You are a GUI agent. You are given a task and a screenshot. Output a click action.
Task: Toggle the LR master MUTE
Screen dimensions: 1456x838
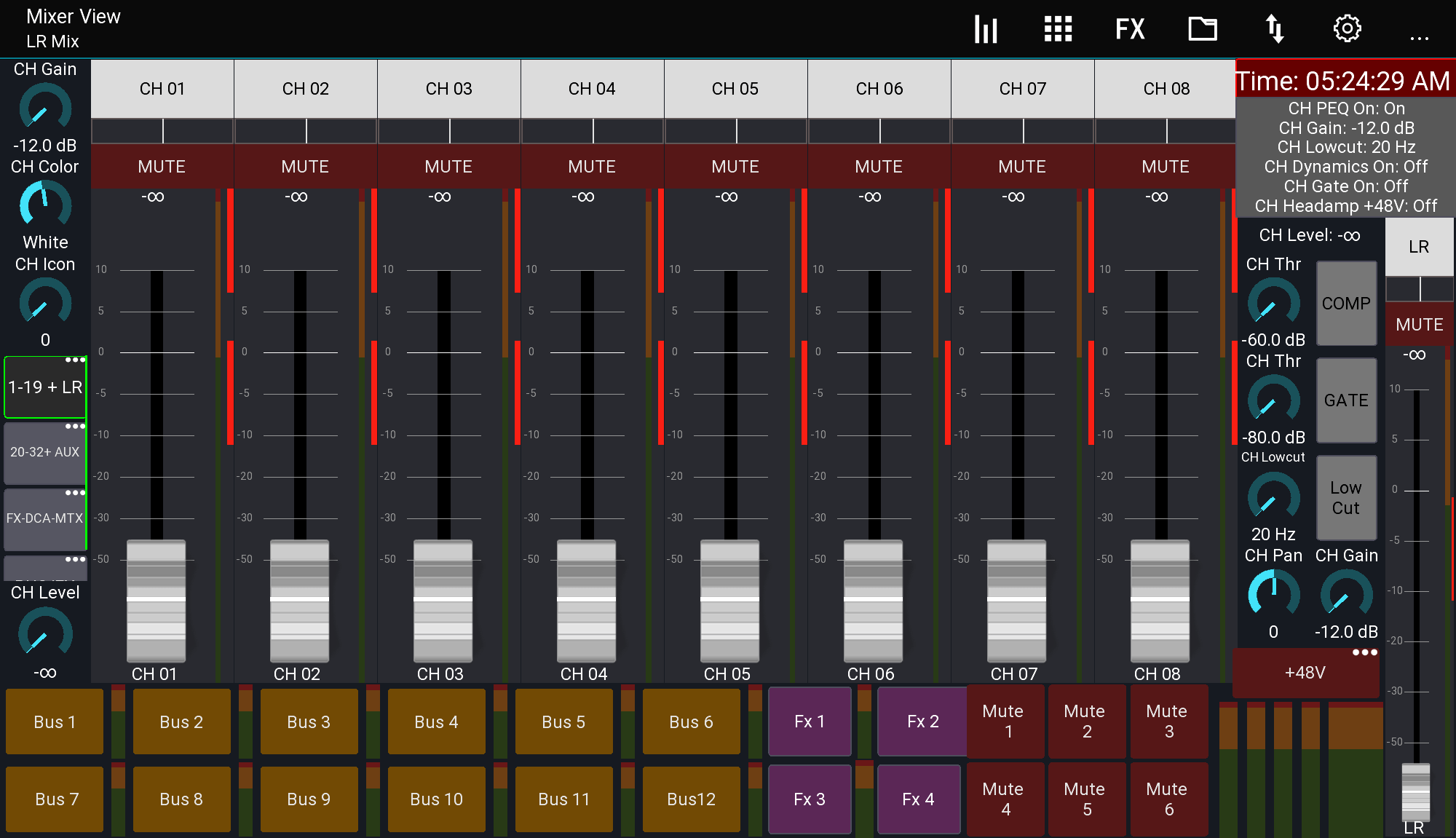click(x=1418, y=324)
